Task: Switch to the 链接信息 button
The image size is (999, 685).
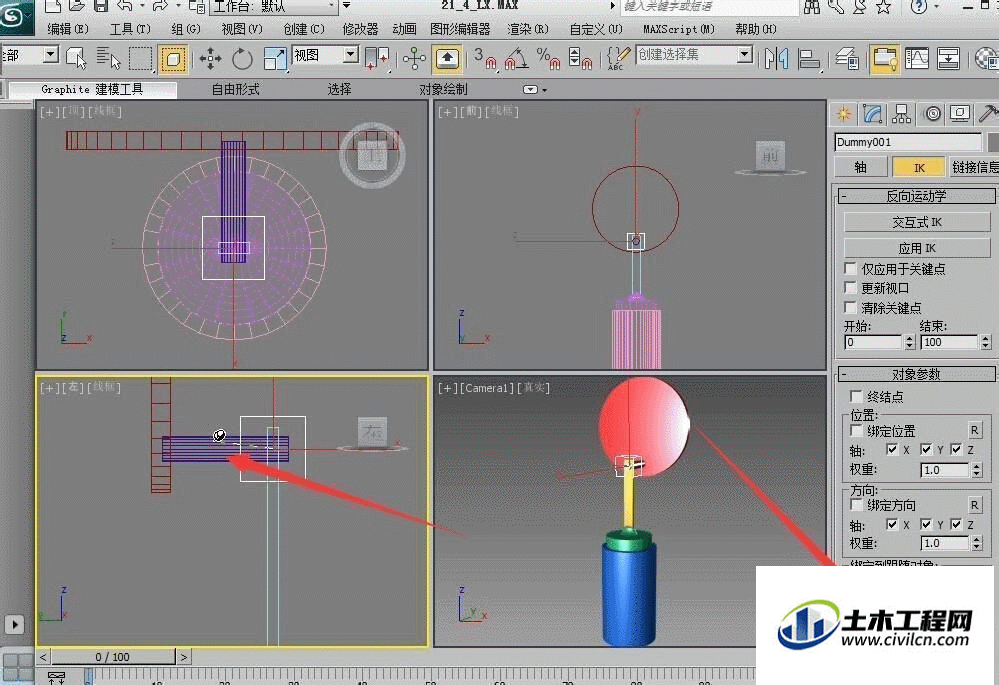Action: (x=974, y=167)
